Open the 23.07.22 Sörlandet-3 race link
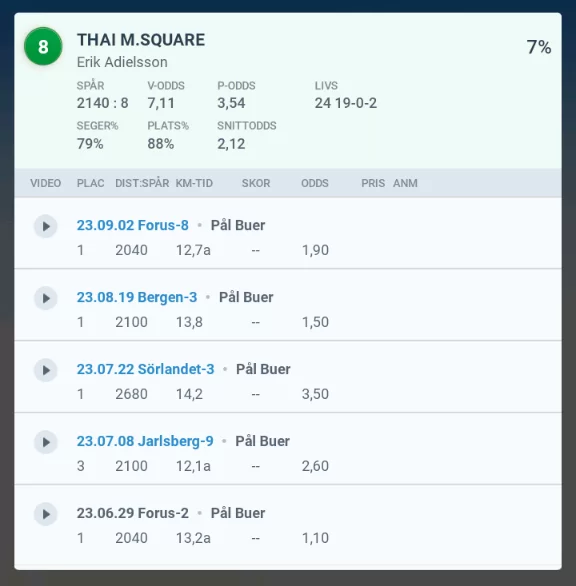The image size is (576, 586). 145,369
